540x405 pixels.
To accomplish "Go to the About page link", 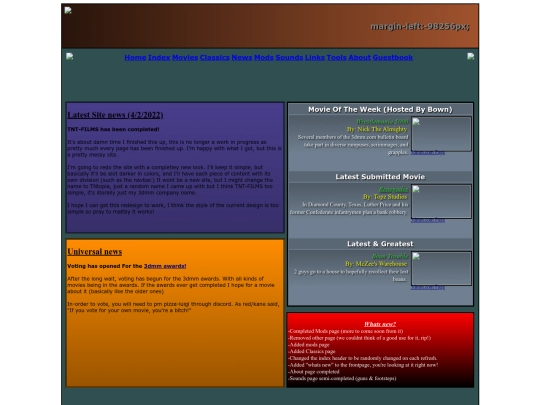I will point(360,58).
